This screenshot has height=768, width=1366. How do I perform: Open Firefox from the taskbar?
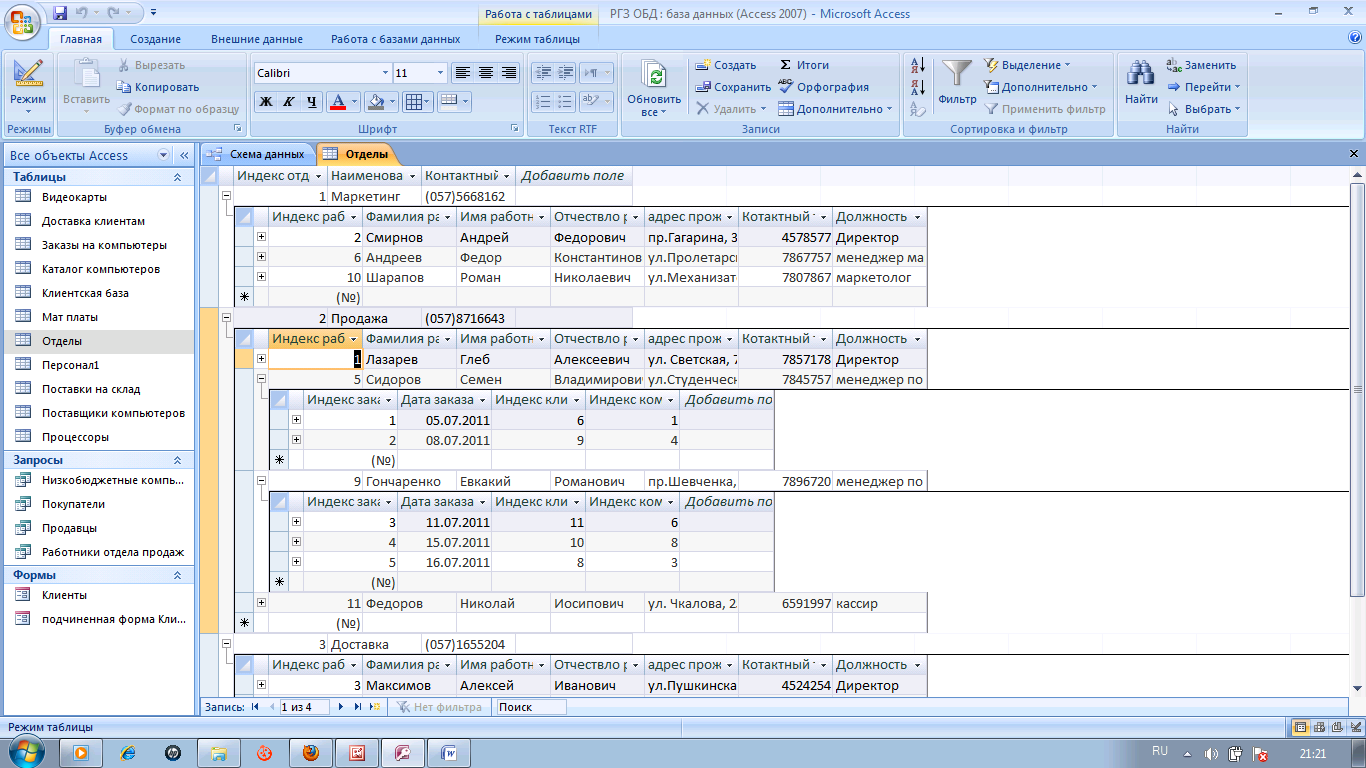311,753
